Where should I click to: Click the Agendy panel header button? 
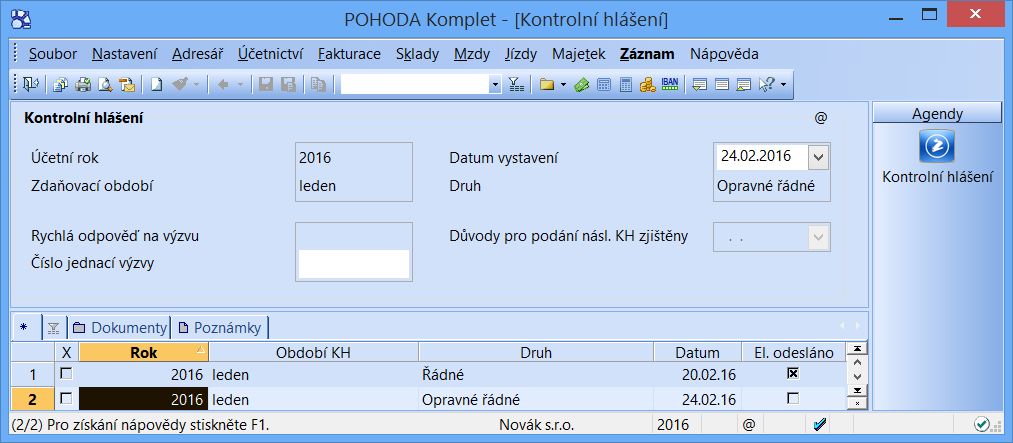coord(937,114)
